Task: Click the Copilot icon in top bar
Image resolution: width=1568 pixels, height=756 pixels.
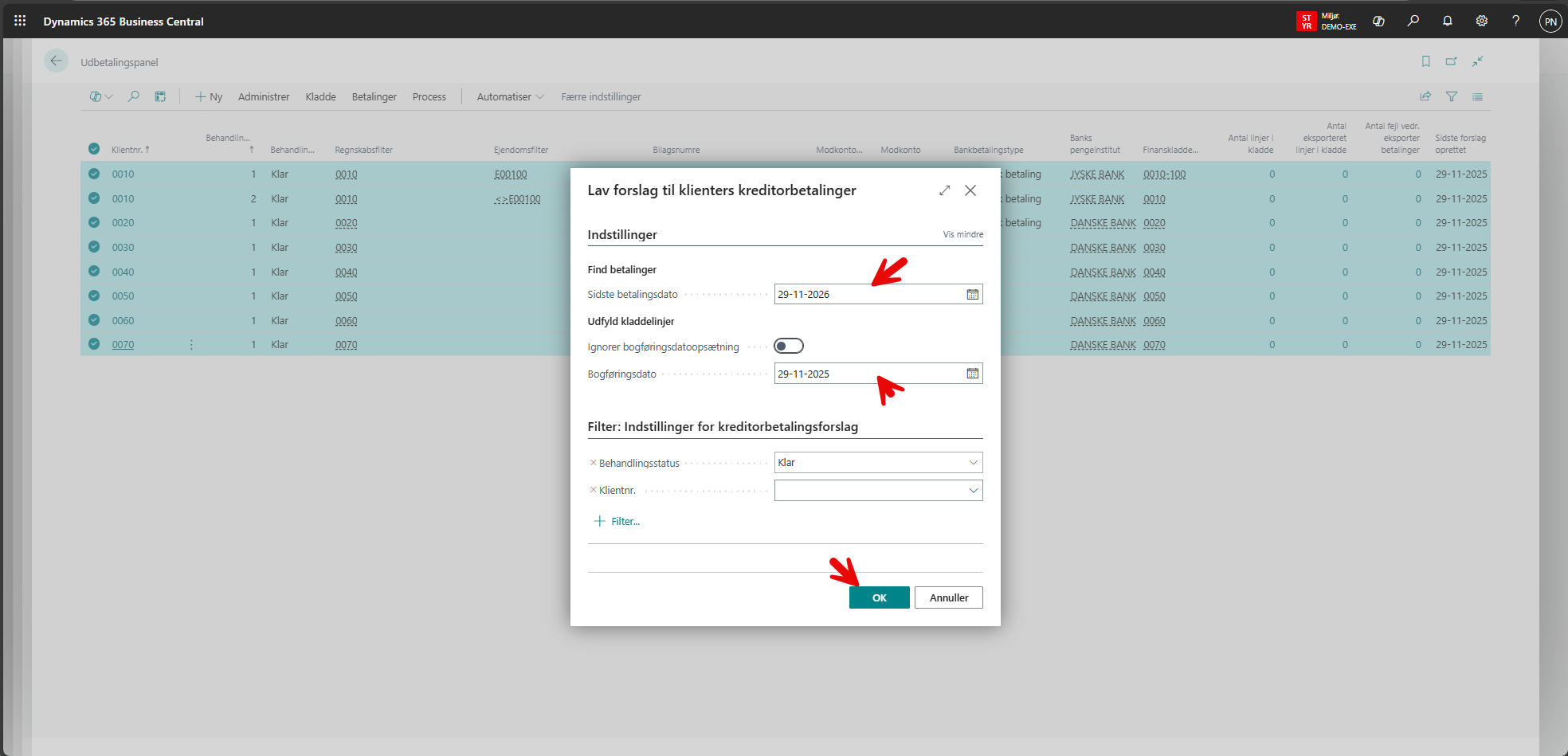Action: (1378, 22)
